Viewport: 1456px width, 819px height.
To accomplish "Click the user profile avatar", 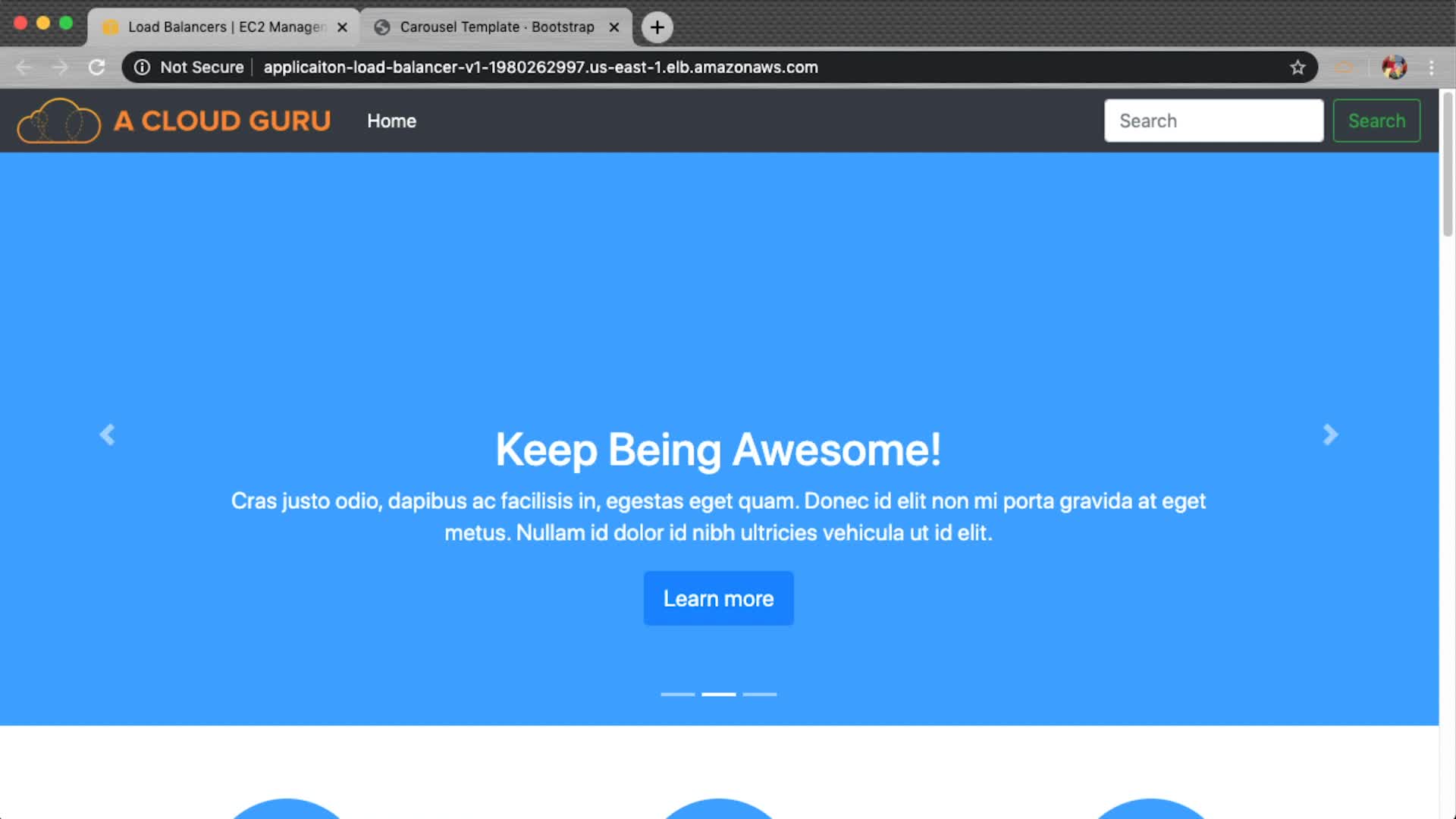I will tap(1394, 67).
